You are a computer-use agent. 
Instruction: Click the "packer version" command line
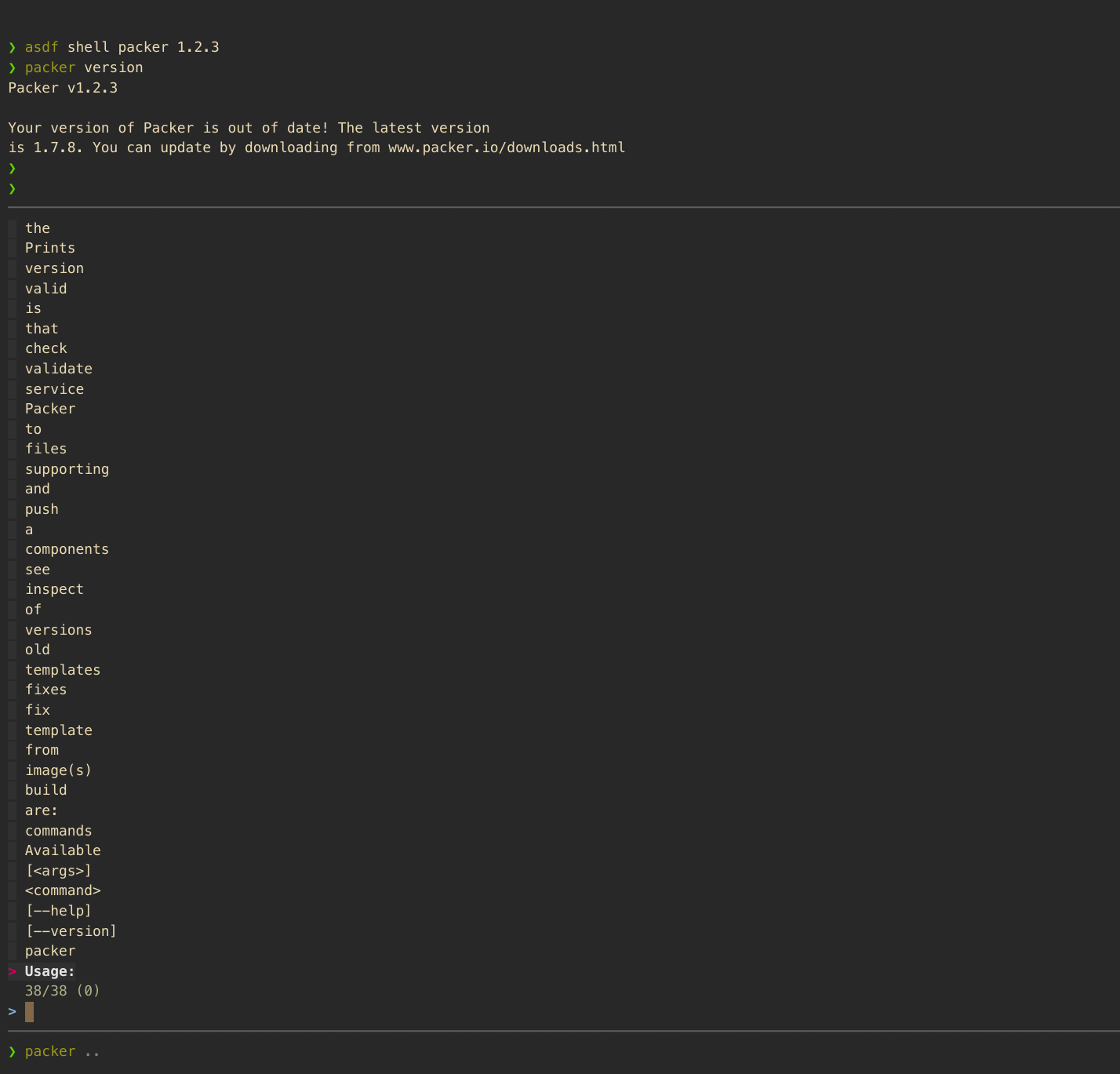pos(83,67)
